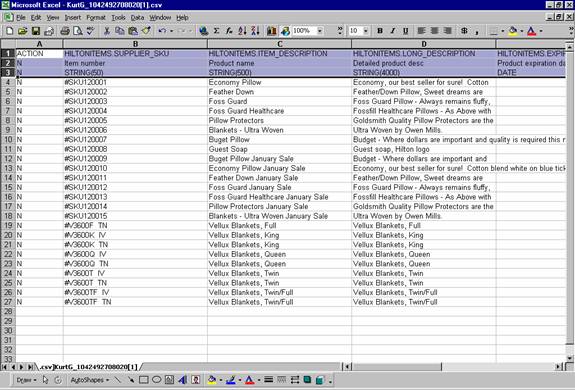Click the Undo arrow icon
Image resolution: width=575 pixels, height=390 pixels.
click(x=162, y=31)
